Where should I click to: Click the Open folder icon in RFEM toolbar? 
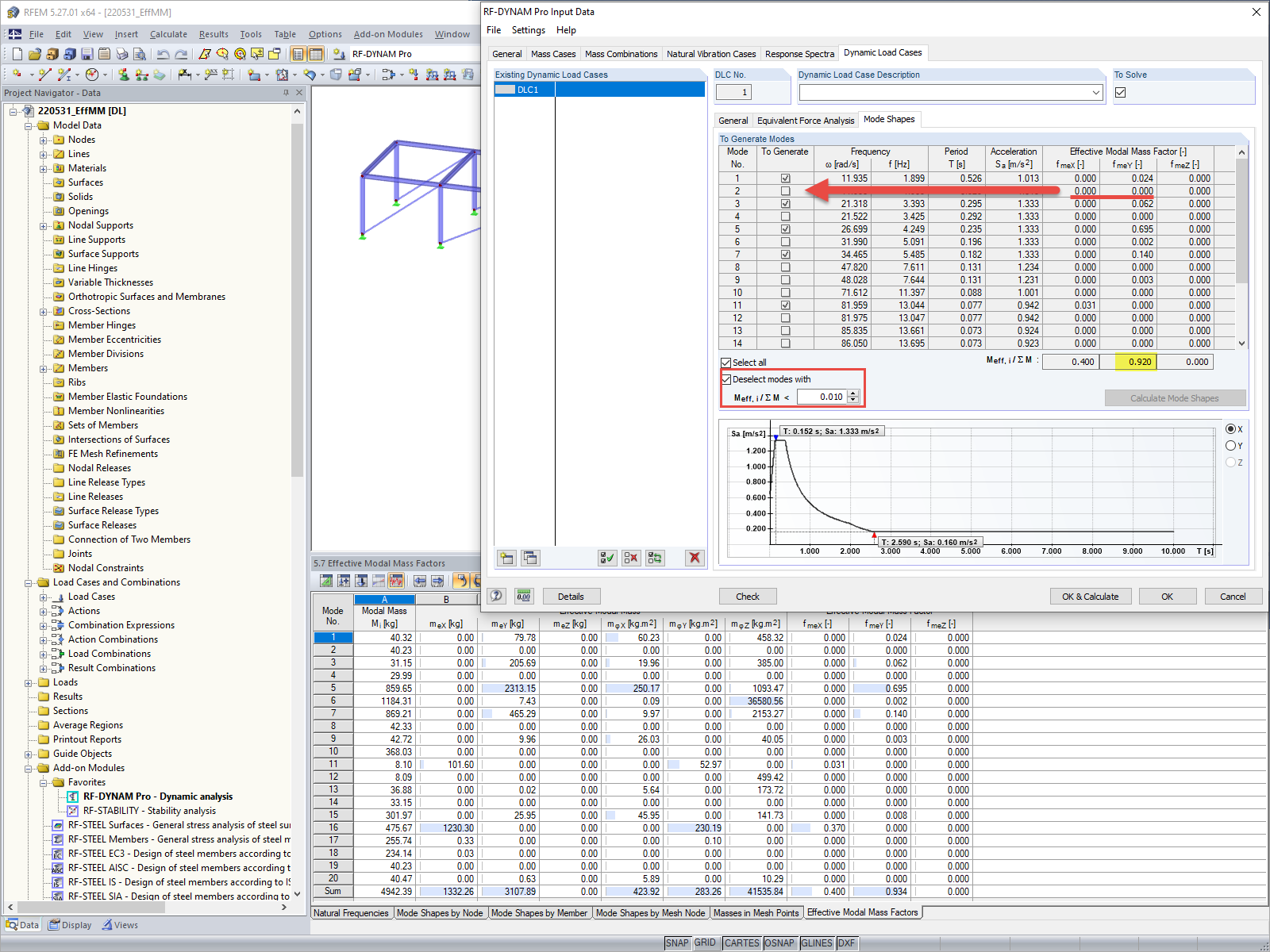tap(34, 54)
